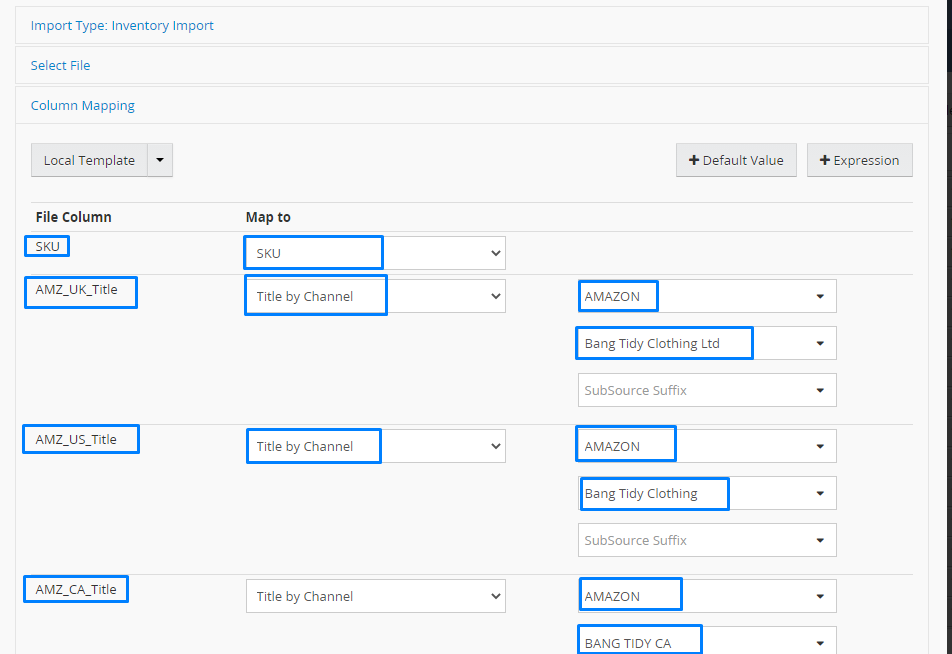The height and width of the screenshot is (654, 952).
Task: Open the Local Template caret dropdown
Action: tap(160, 160)
